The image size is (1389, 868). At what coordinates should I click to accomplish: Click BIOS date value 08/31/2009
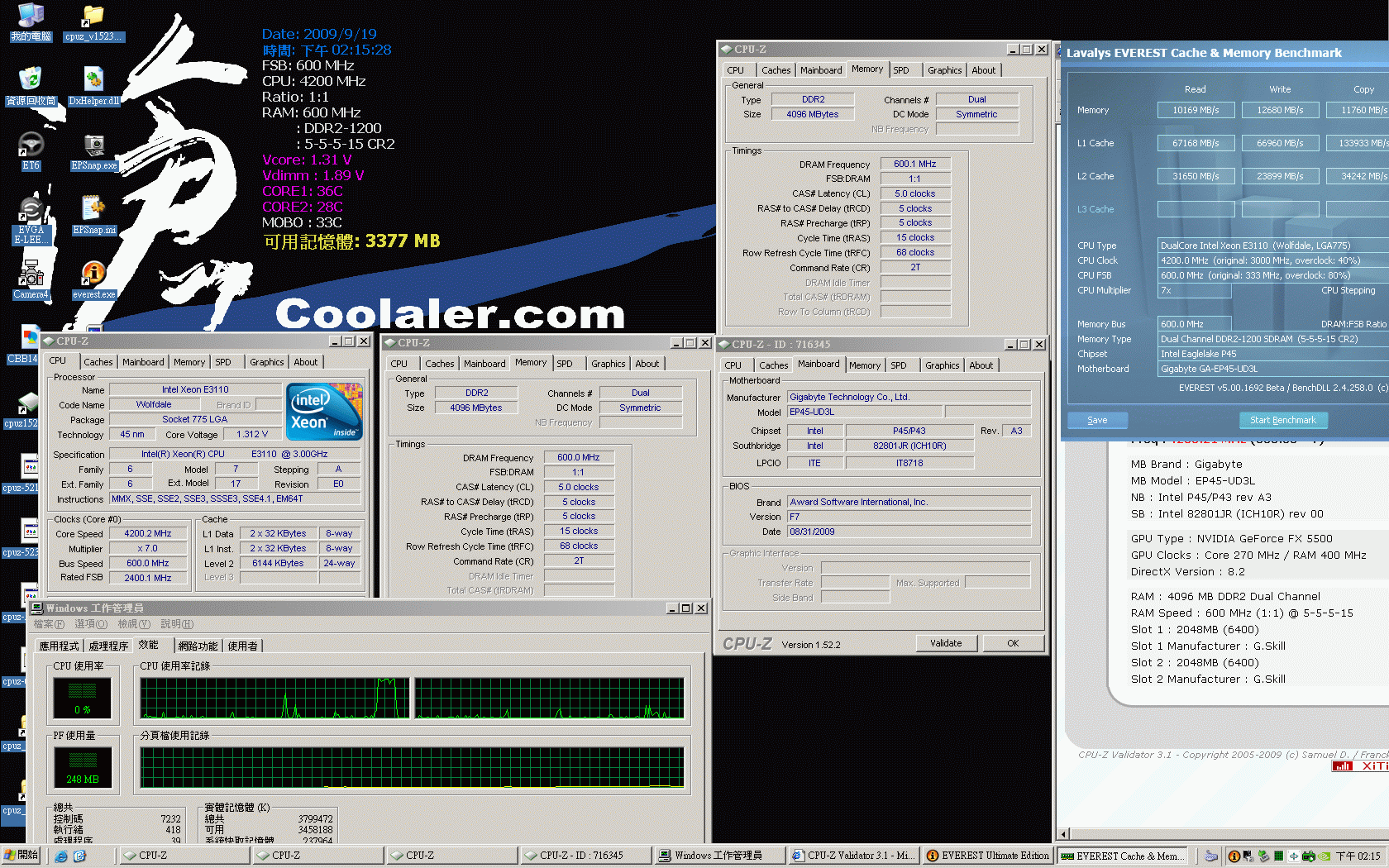(x=909, y=532)
